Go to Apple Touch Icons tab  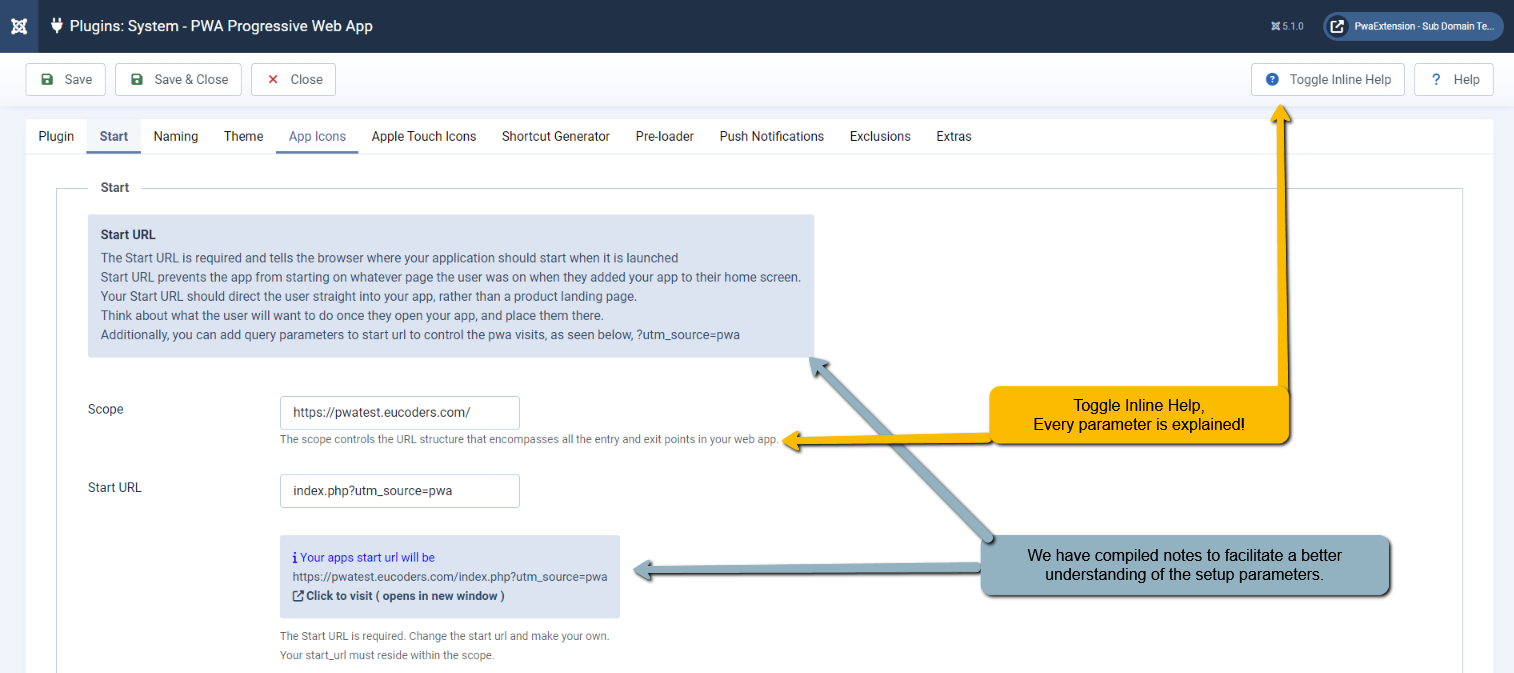pyautogui.click(x=424, y=136)
